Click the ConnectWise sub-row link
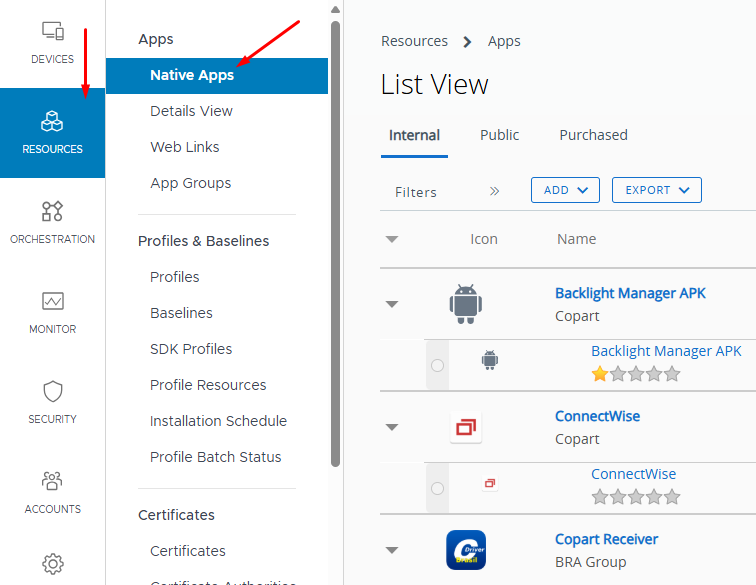 [634, 474]
